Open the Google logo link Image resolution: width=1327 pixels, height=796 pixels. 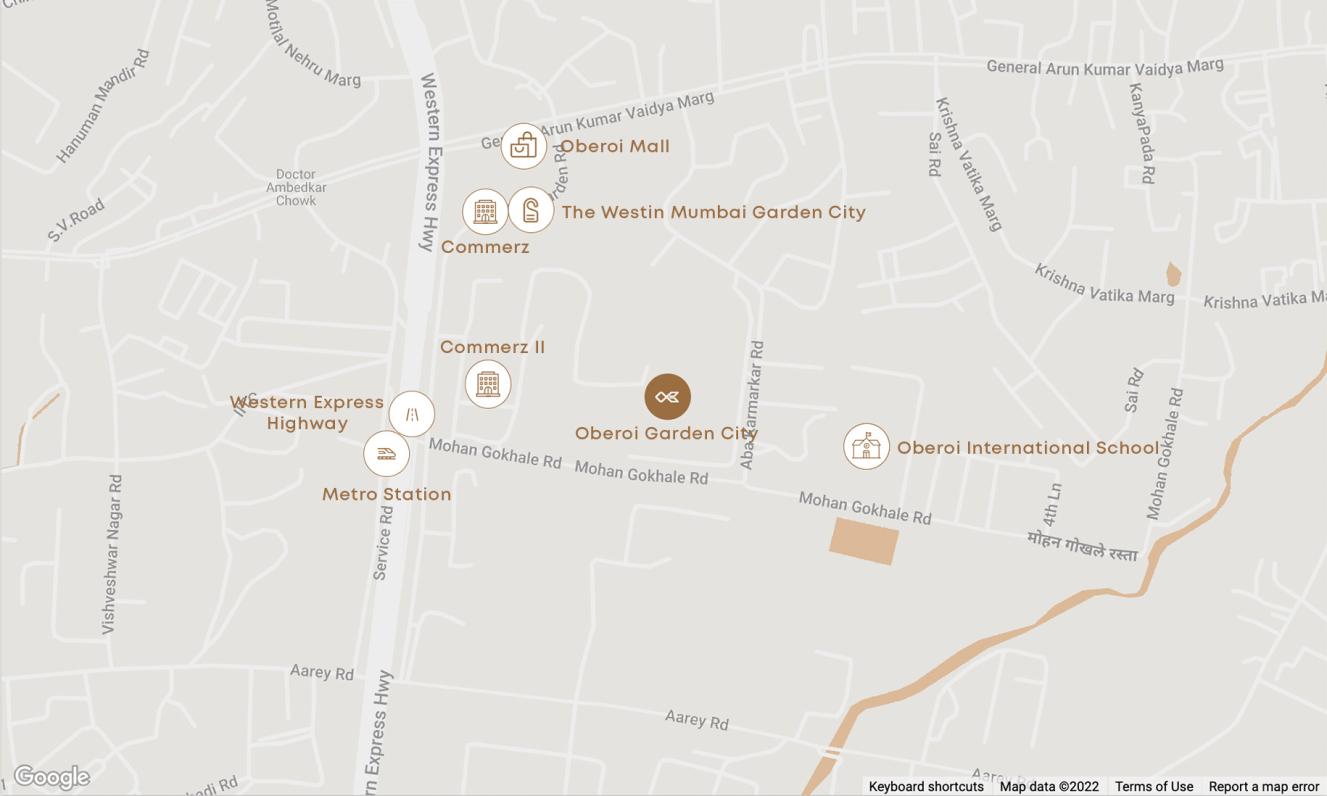coord(52,777)
